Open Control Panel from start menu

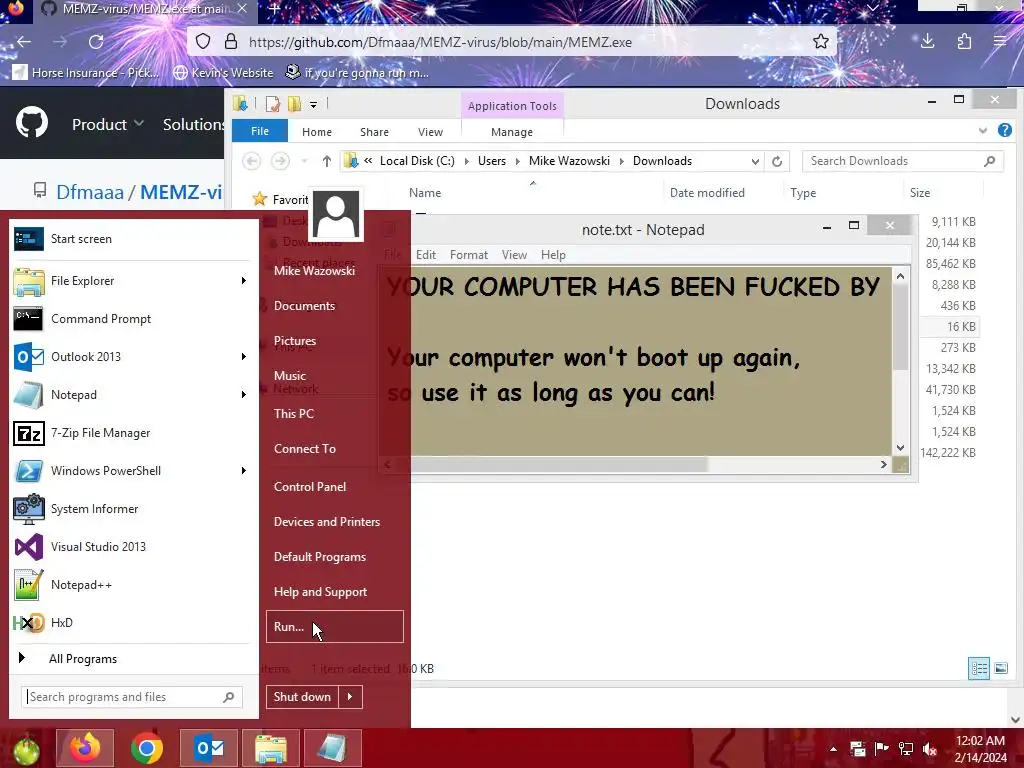coord(310,487)
